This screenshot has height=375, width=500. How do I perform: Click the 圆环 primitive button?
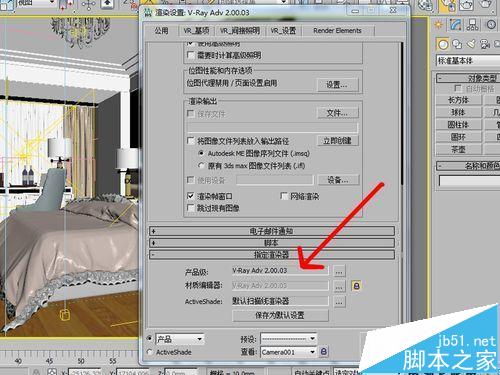tap(458, 137)
